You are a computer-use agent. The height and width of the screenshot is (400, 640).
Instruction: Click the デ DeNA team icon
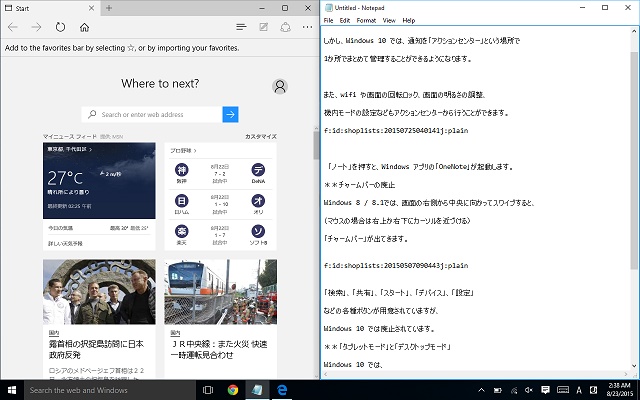[258, 169]
